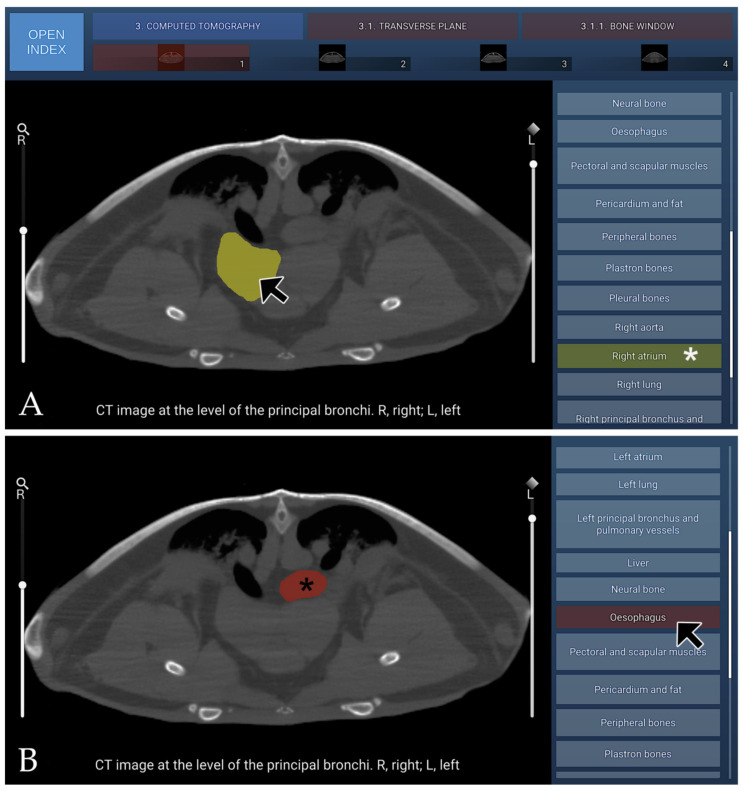Click the magnifier zoom icon in panel A
The image size is (743, 791).
[x=23, y=129]
